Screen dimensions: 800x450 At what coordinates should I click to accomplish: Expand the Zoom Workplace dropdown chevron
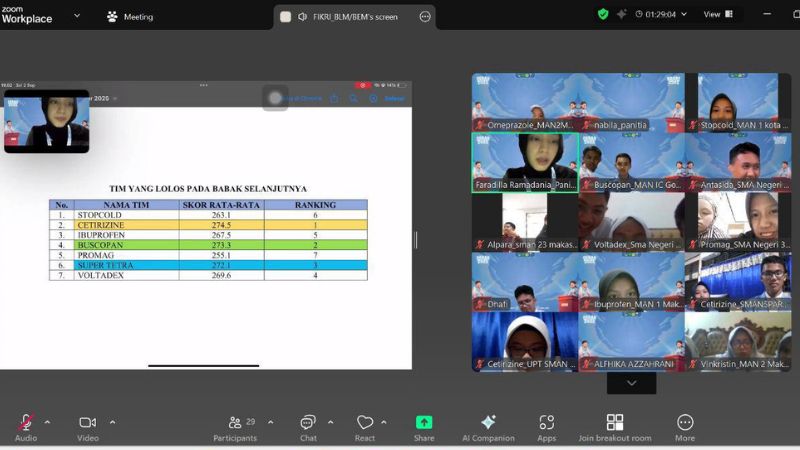pos(77,15)
